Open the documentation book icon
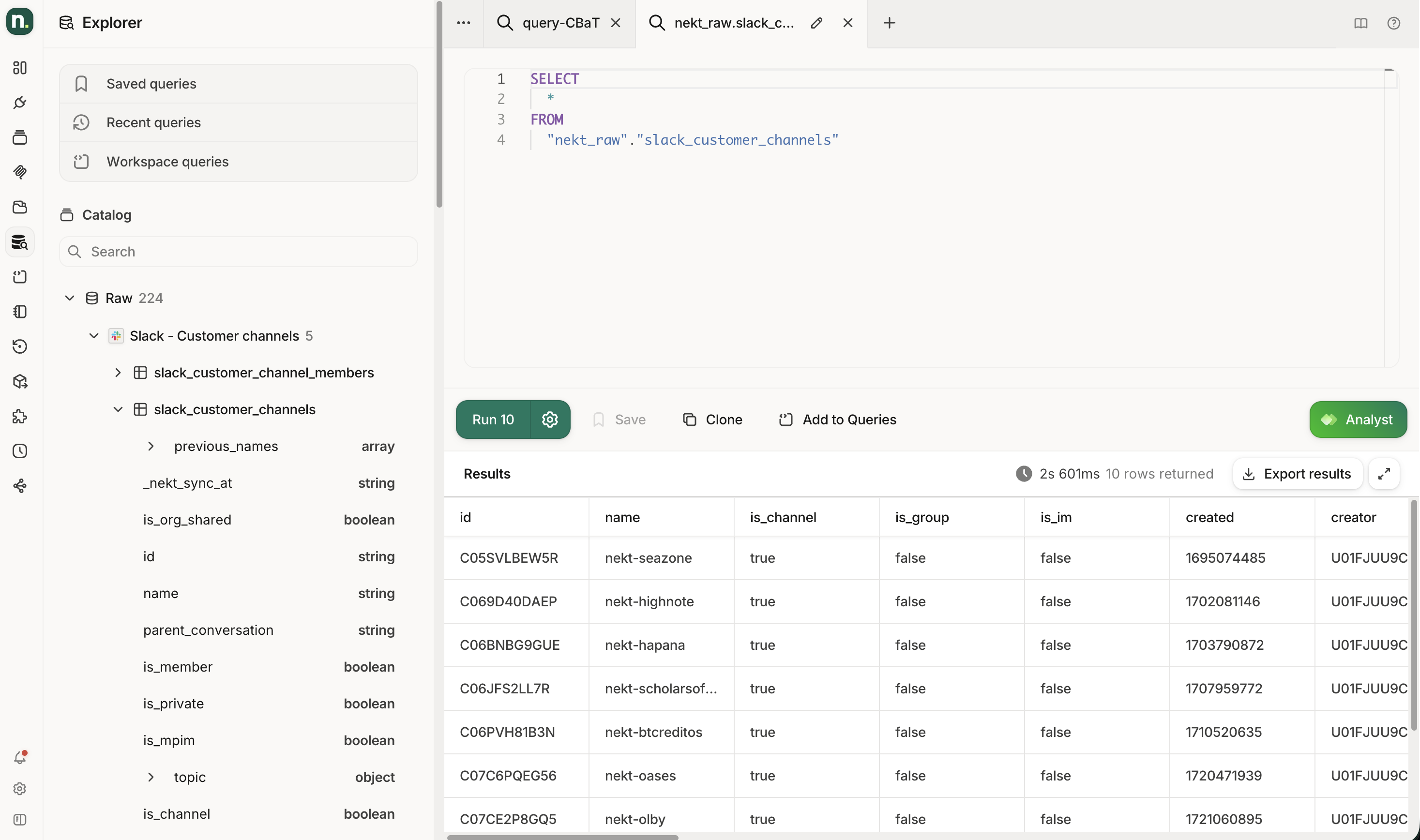Image resolution: width=1420 pixels, height=840 pixels. pyautogui.click(x=1360, y=23)
